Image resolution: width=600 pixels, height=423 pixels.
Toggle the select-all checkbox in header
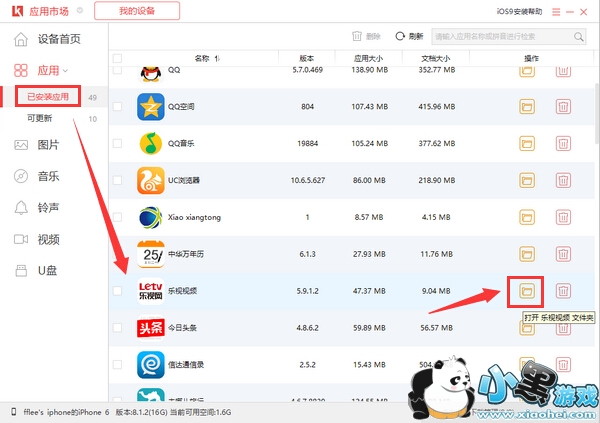(117, 58)
